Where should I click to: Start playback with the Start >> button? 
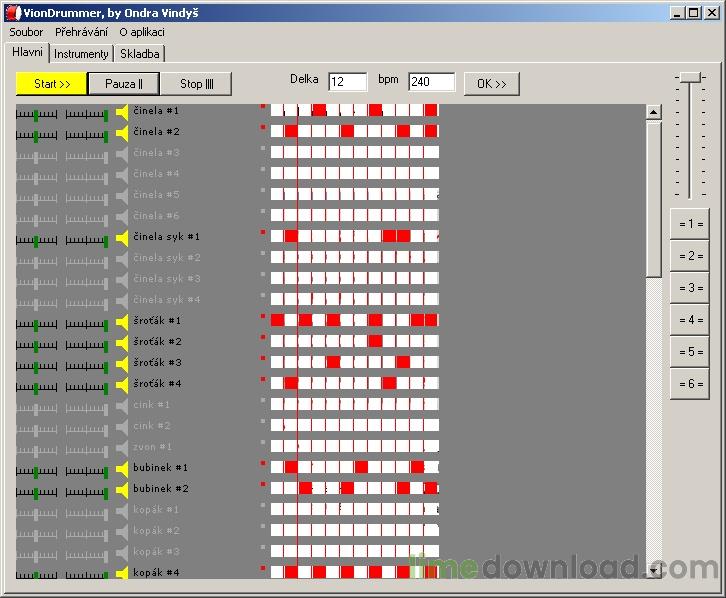click(51, 84)
